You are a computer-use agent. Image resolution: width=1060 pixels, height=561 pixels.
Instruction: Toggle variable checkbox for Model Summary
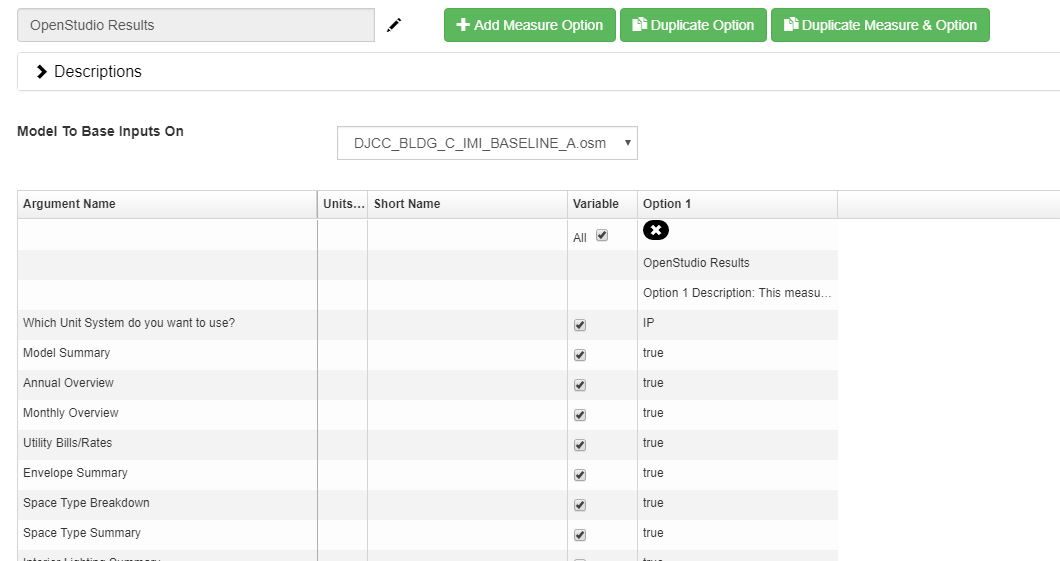point(580,355)
